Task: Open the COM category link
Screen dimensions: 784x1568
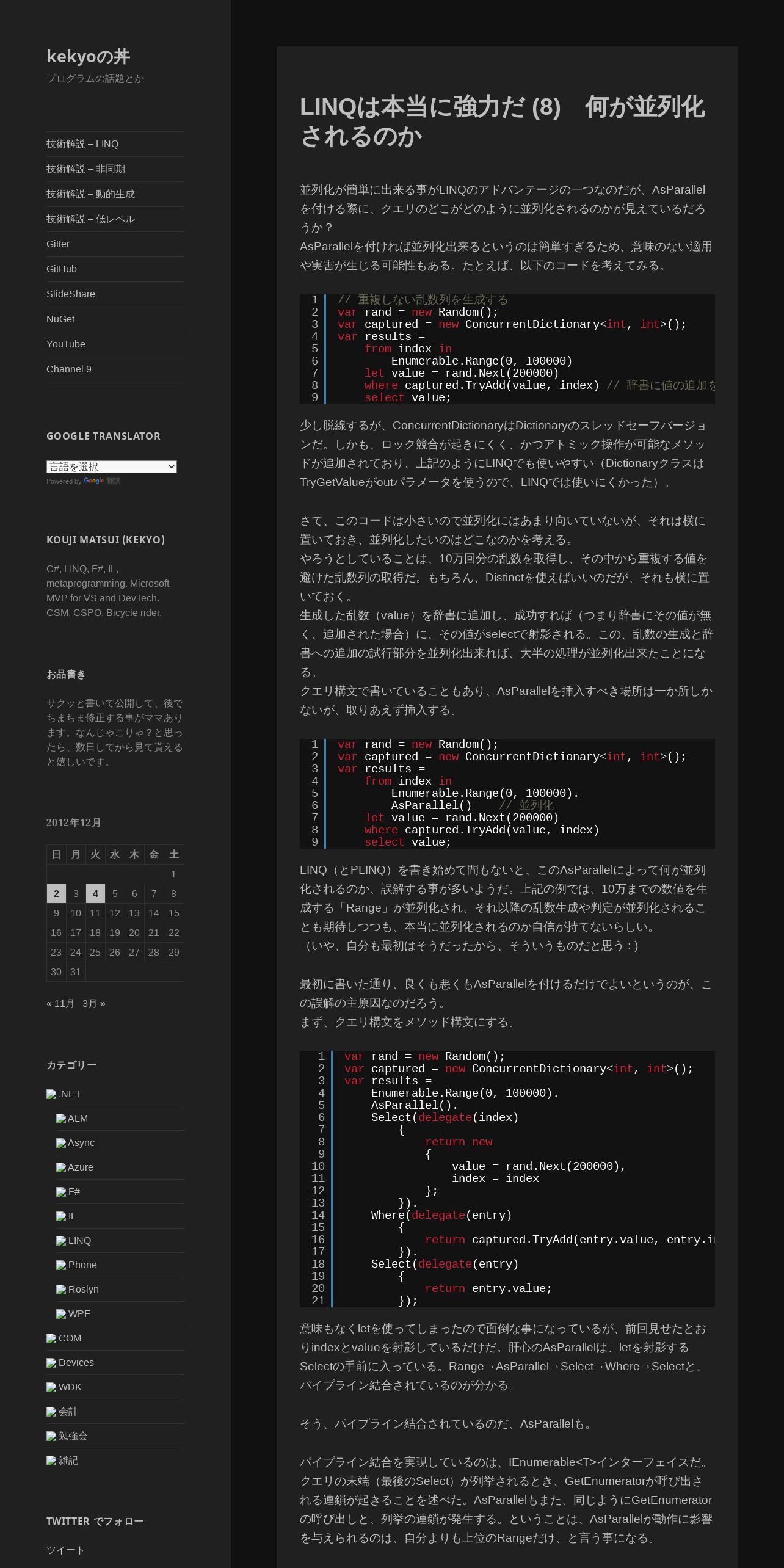Action: coord(70,1338)
